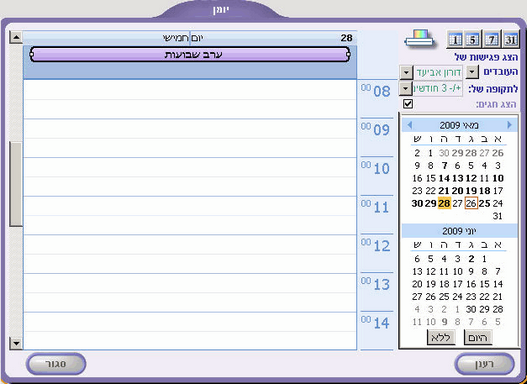This screenshot has height=384, width=527.
Task: Select the 12:00 time label
Action: click(376, 246)
